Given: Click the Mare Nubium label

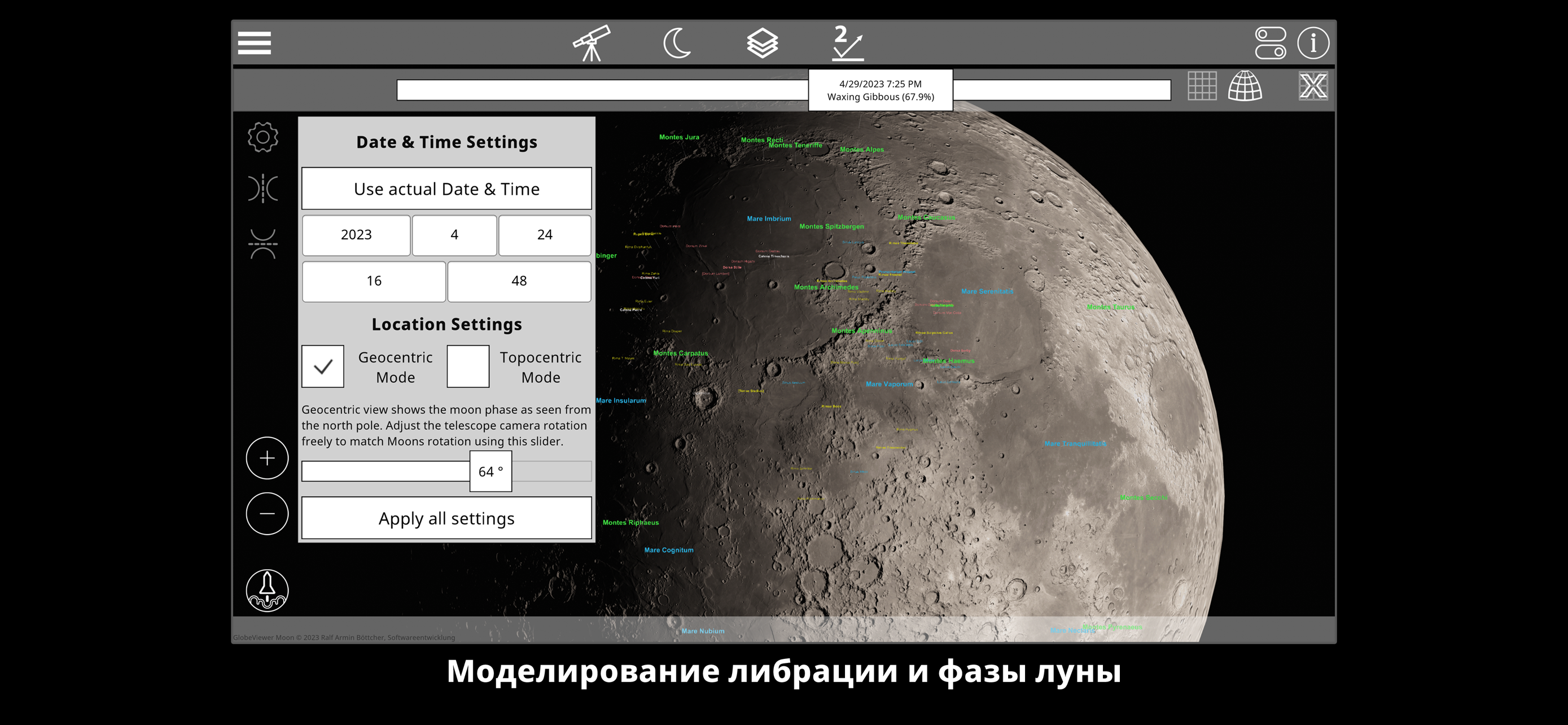Looking at the screenshot, I should (x=702, y=631).
